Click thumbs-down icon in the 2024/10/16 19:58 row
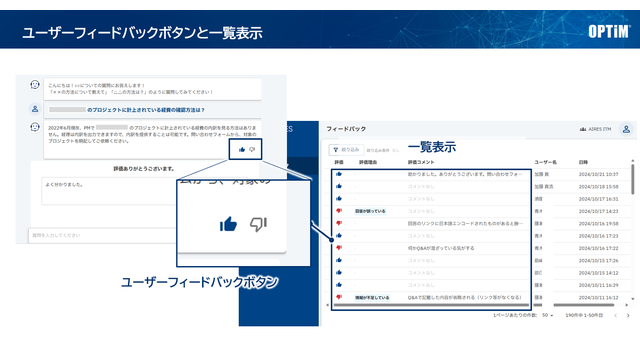 point(339,223)
